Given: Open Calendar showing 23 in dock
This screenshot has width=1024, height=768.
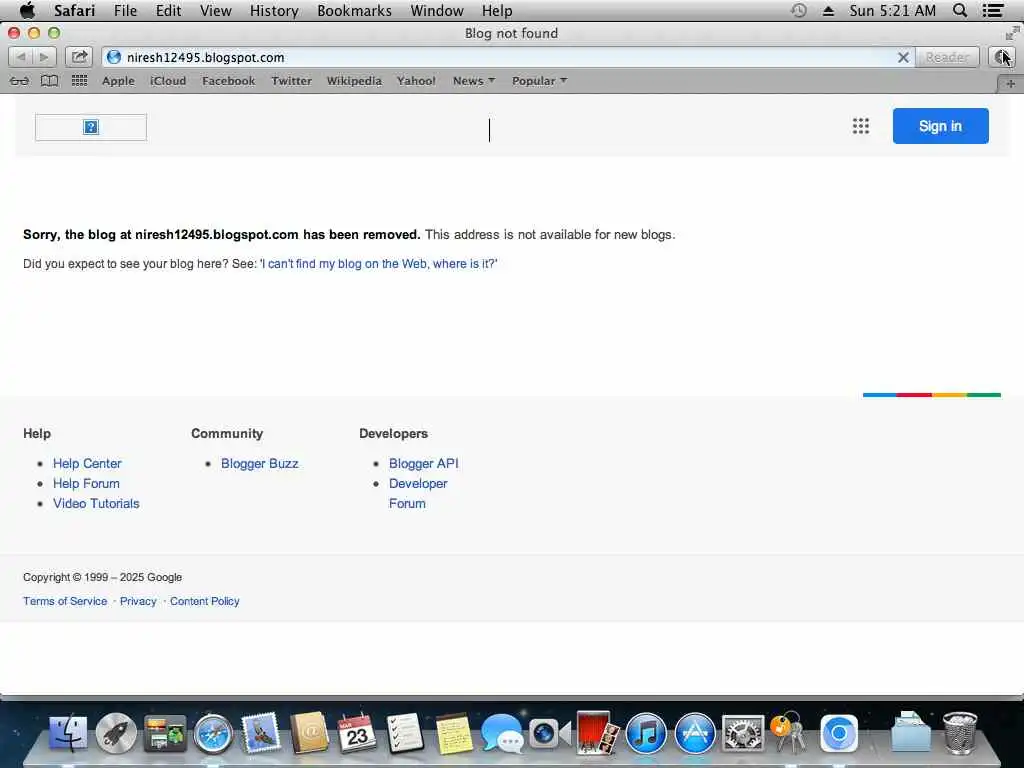Looking at the screenshot, I should click(x=357, y=733).
